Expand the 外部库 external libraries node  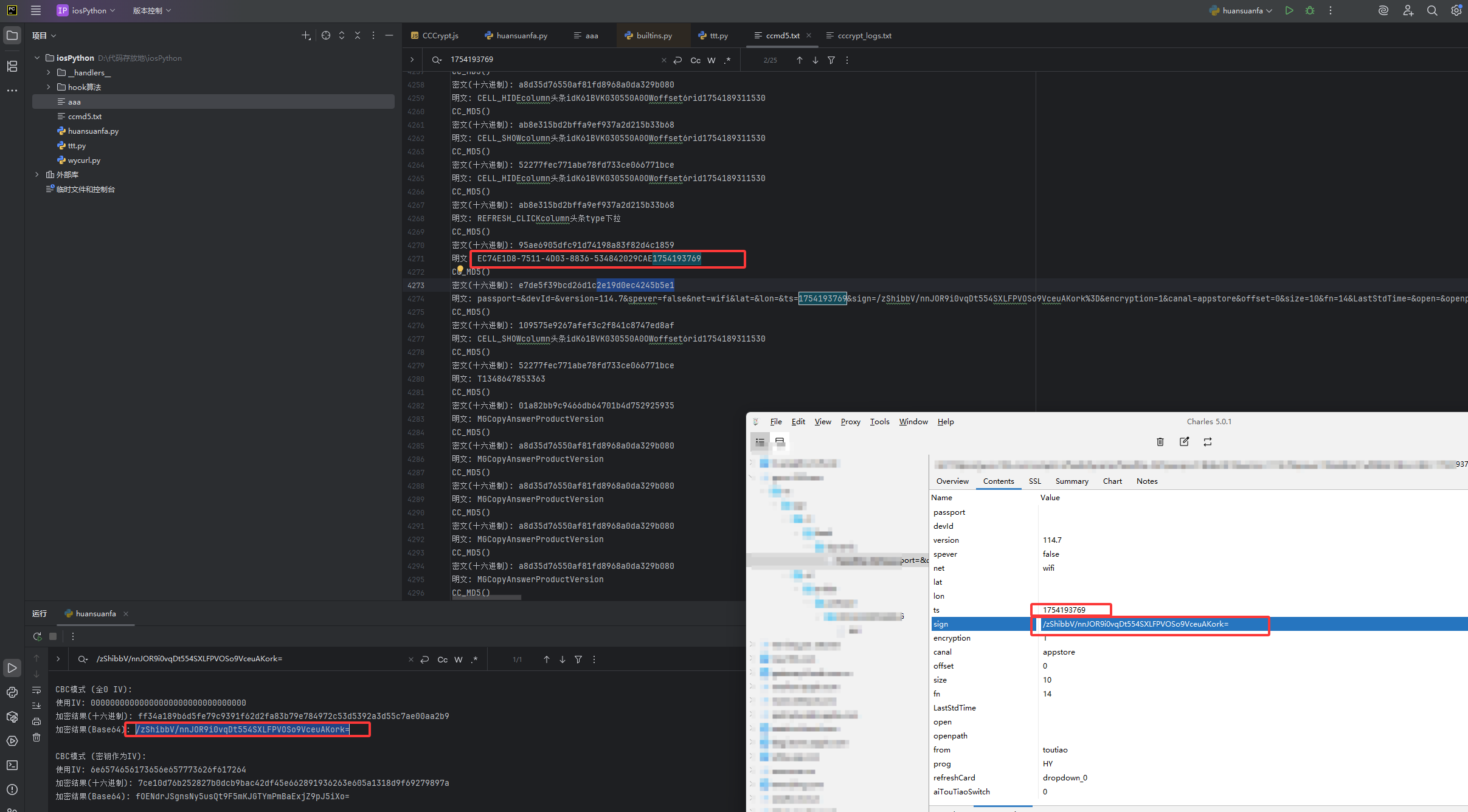pyautogui.click(x=37, y=174)
